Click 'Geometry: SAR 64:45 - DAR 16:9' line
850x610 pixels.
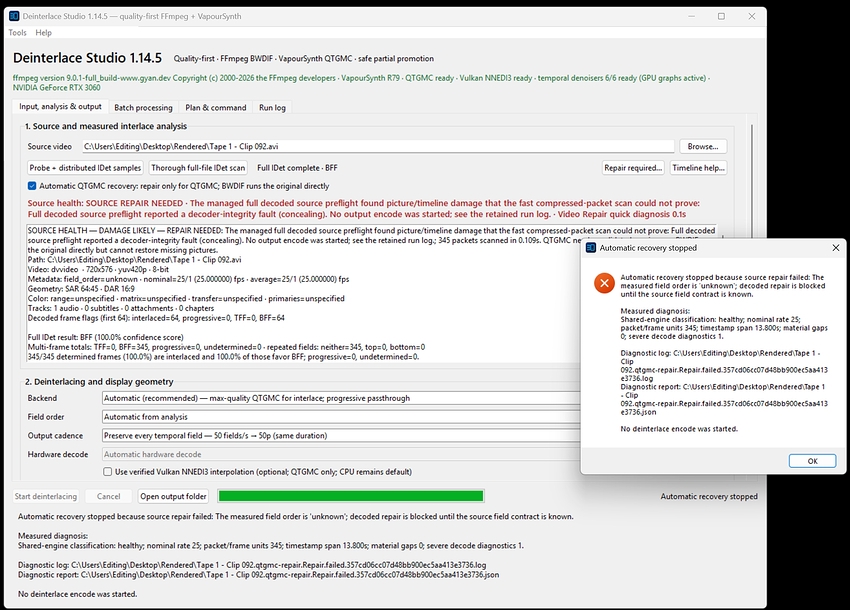point(81,289)
